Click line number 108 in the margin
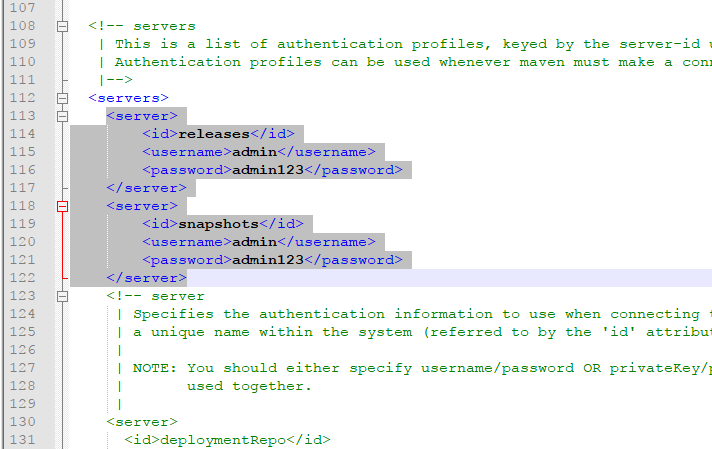 point(22,26)
